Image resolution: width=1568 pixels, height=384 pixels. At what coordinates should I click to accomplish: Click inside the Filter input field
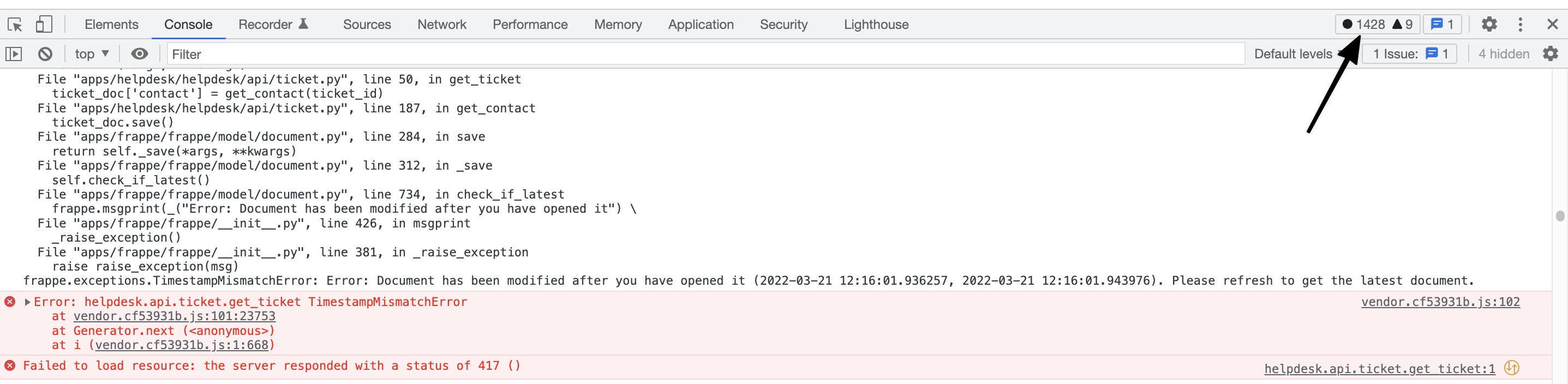coord(365,53)
